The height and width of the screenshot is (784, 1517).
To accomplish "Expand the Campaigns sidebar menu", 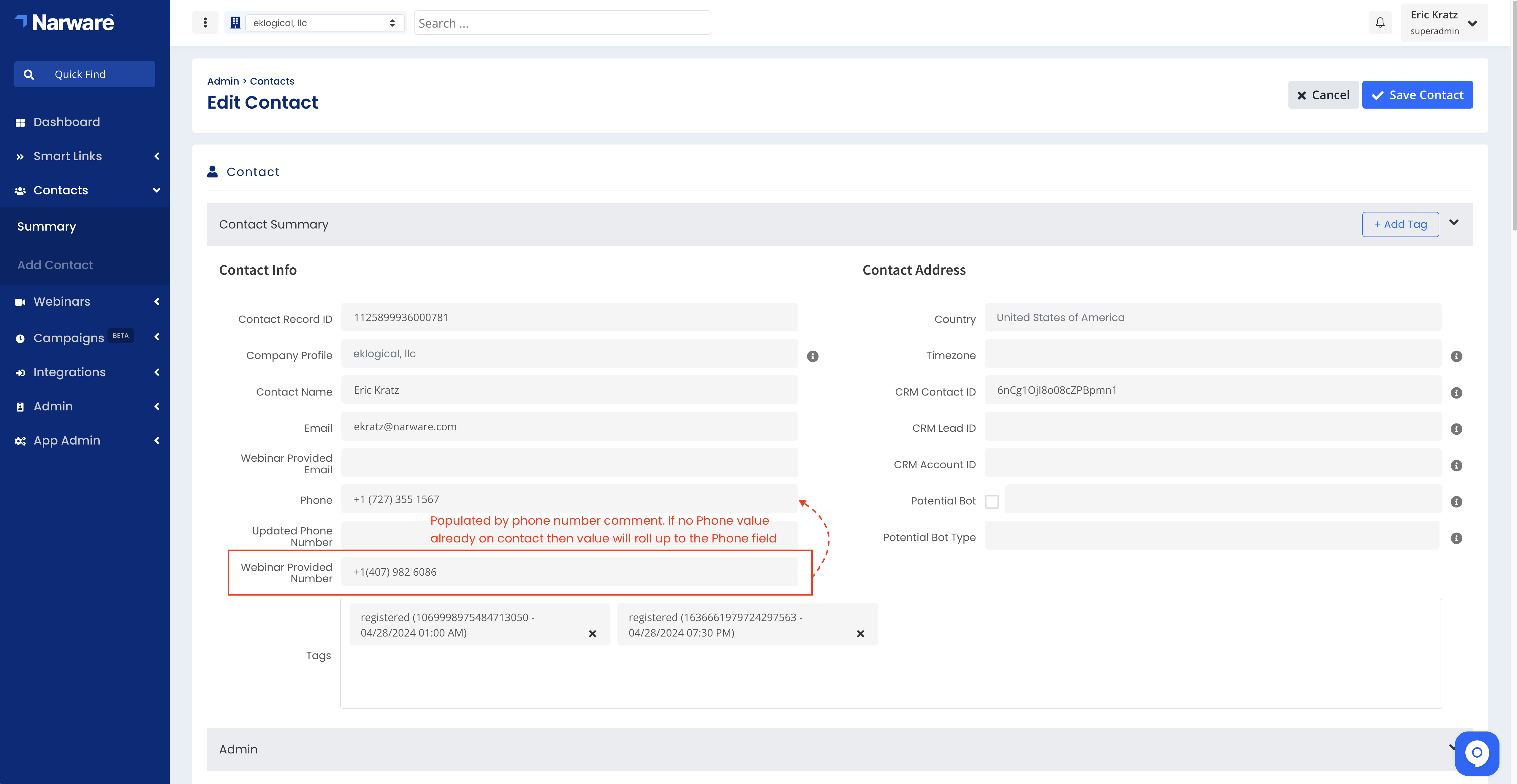I will tap(157, 337).
